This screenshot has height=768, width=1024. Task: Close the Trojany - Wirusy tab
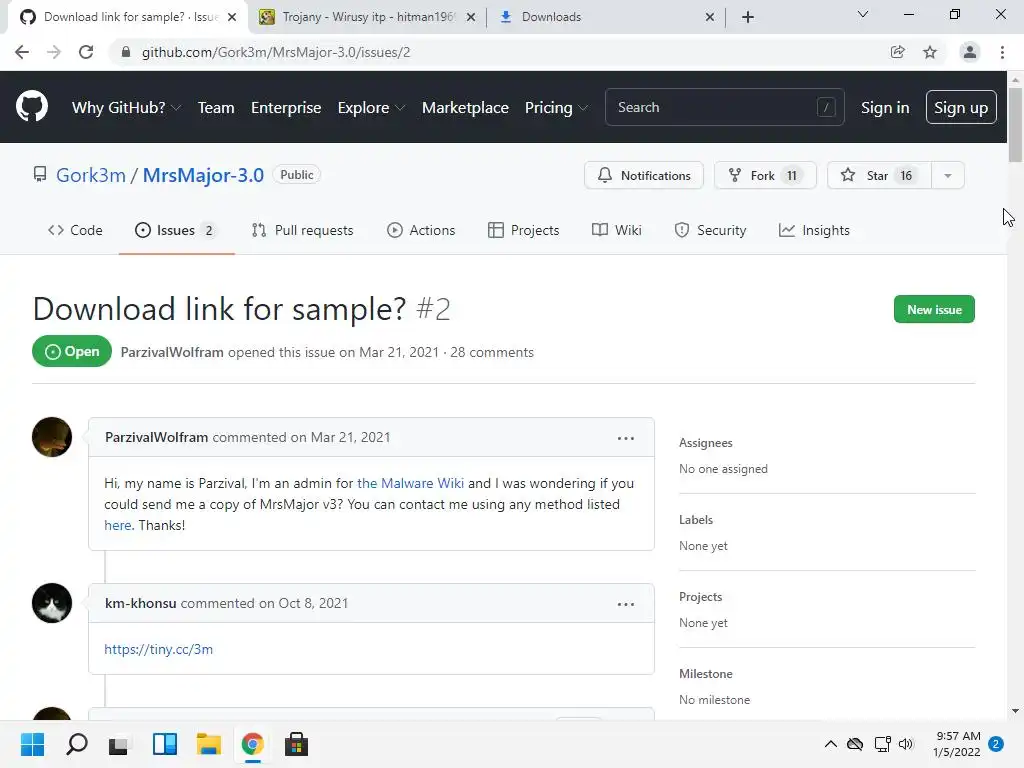tap(471, 17)
